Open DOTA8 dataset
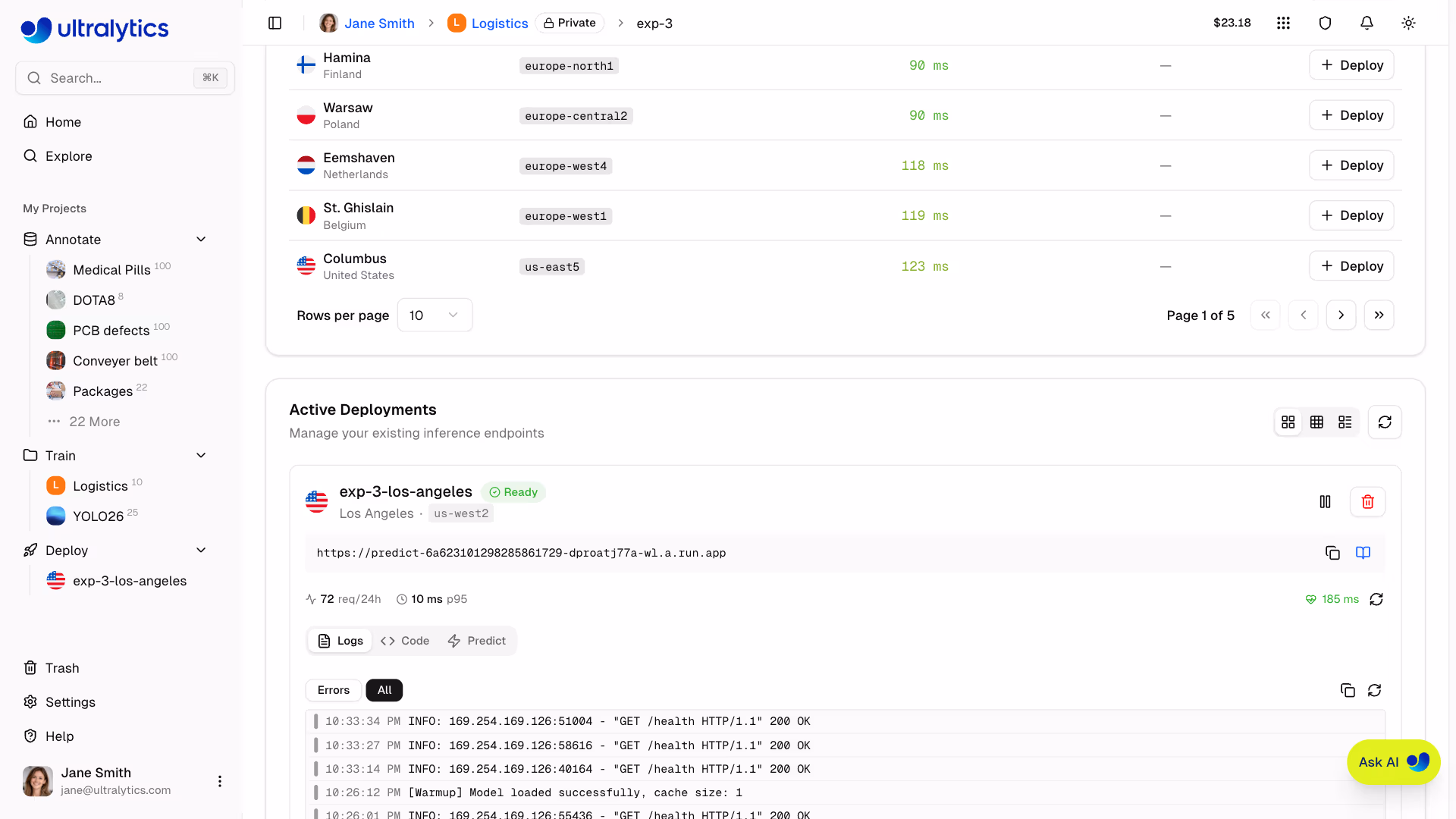1456x819 pixels. click(x=94, y=300)
